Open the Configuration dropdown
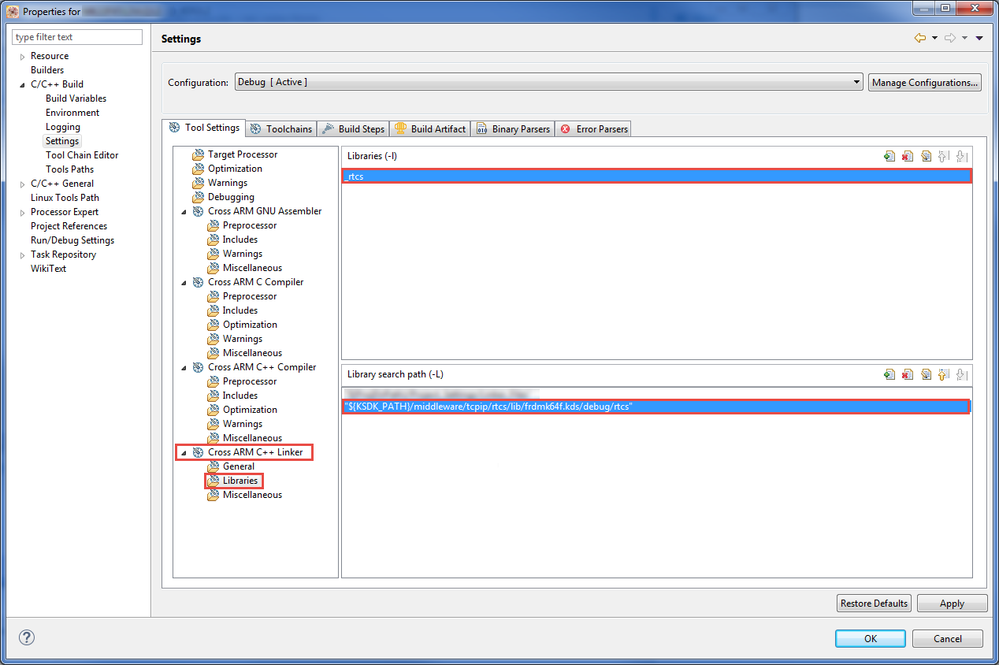This screenshot has height=665, width=999. pyautogui.click(x=549, y=82)
